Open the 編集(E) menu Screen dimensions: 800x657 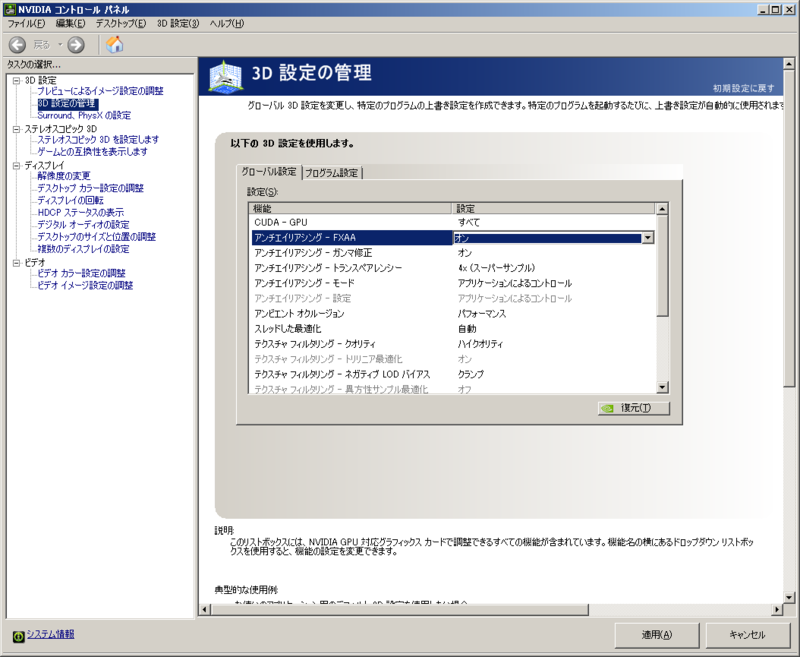point(70,23)
